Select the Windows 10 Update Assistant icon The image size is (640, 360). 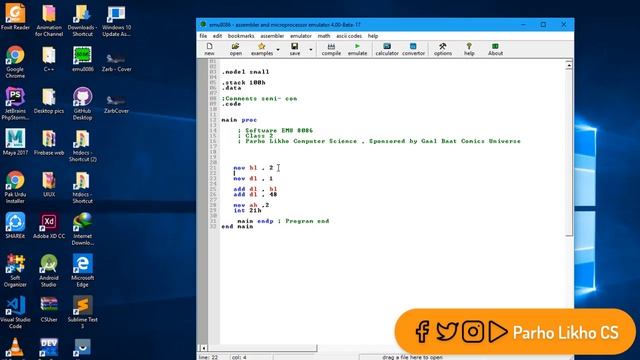[116, 20]
